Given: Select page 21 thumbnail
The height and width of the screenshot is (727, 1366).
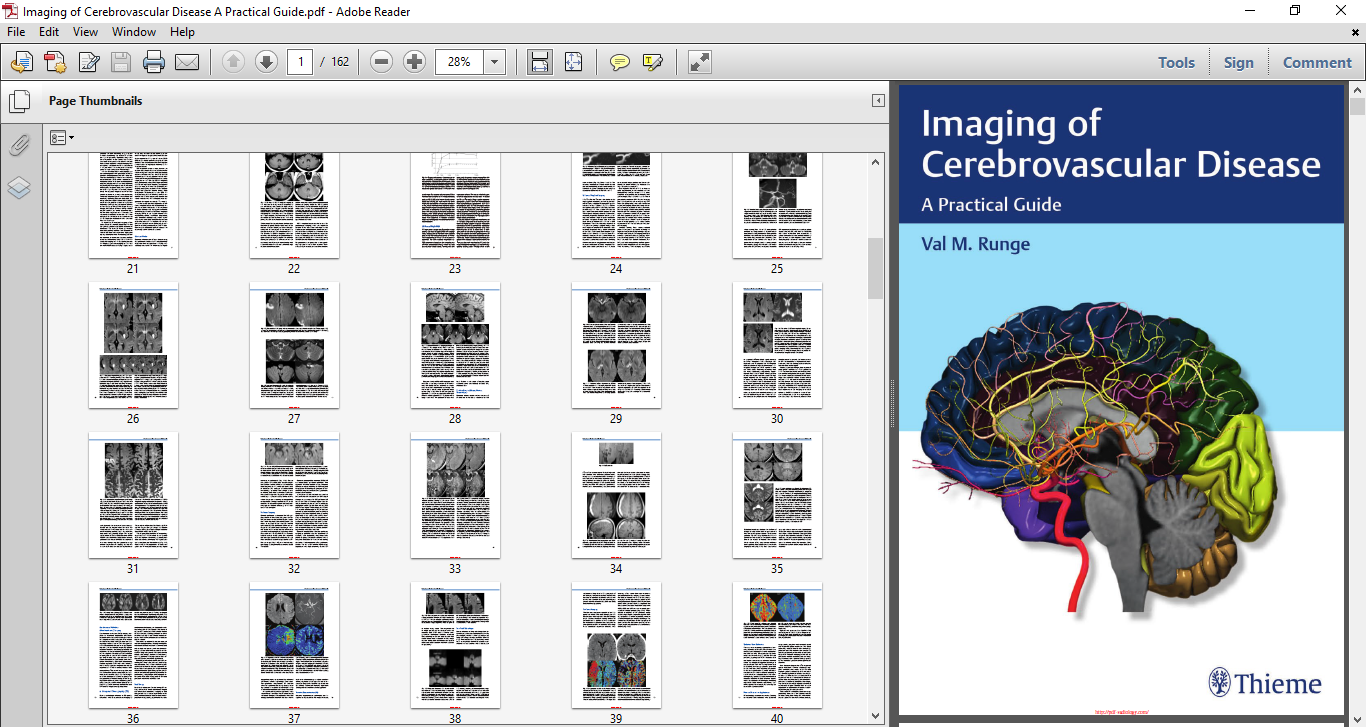Looking at the screenshot, I should 133,205.
